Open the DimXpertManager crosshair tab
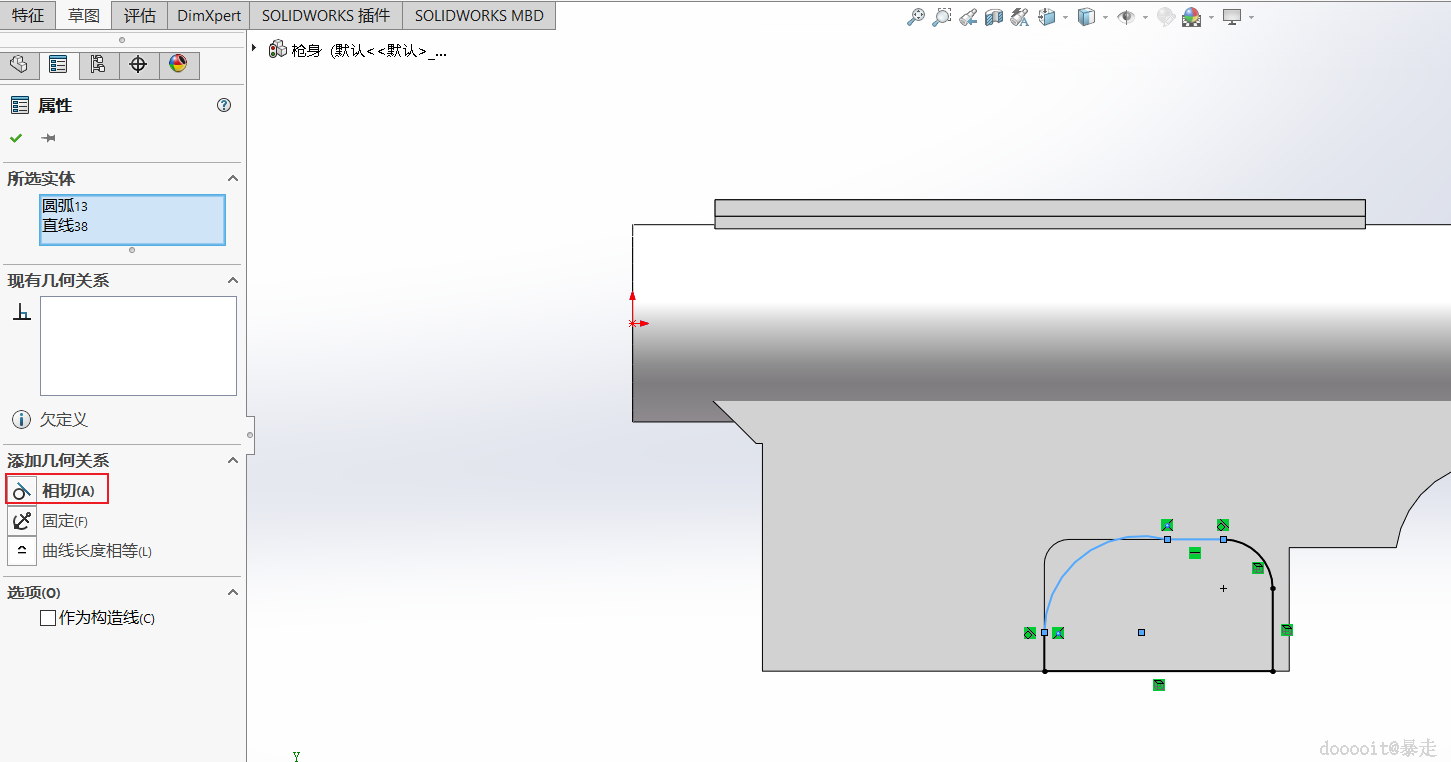1451x762 pixels. tap(138, 65)
